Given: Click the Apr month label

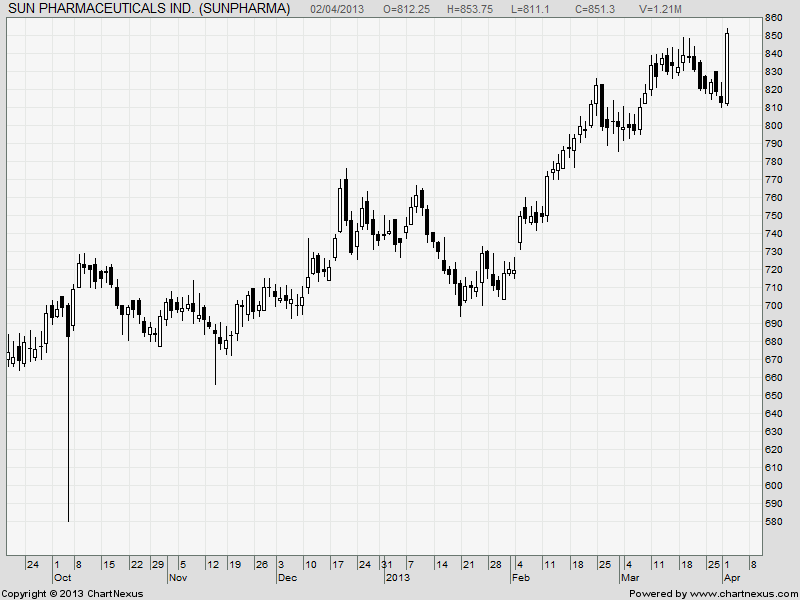Looking at the screenshot, I should coord(732,578).
